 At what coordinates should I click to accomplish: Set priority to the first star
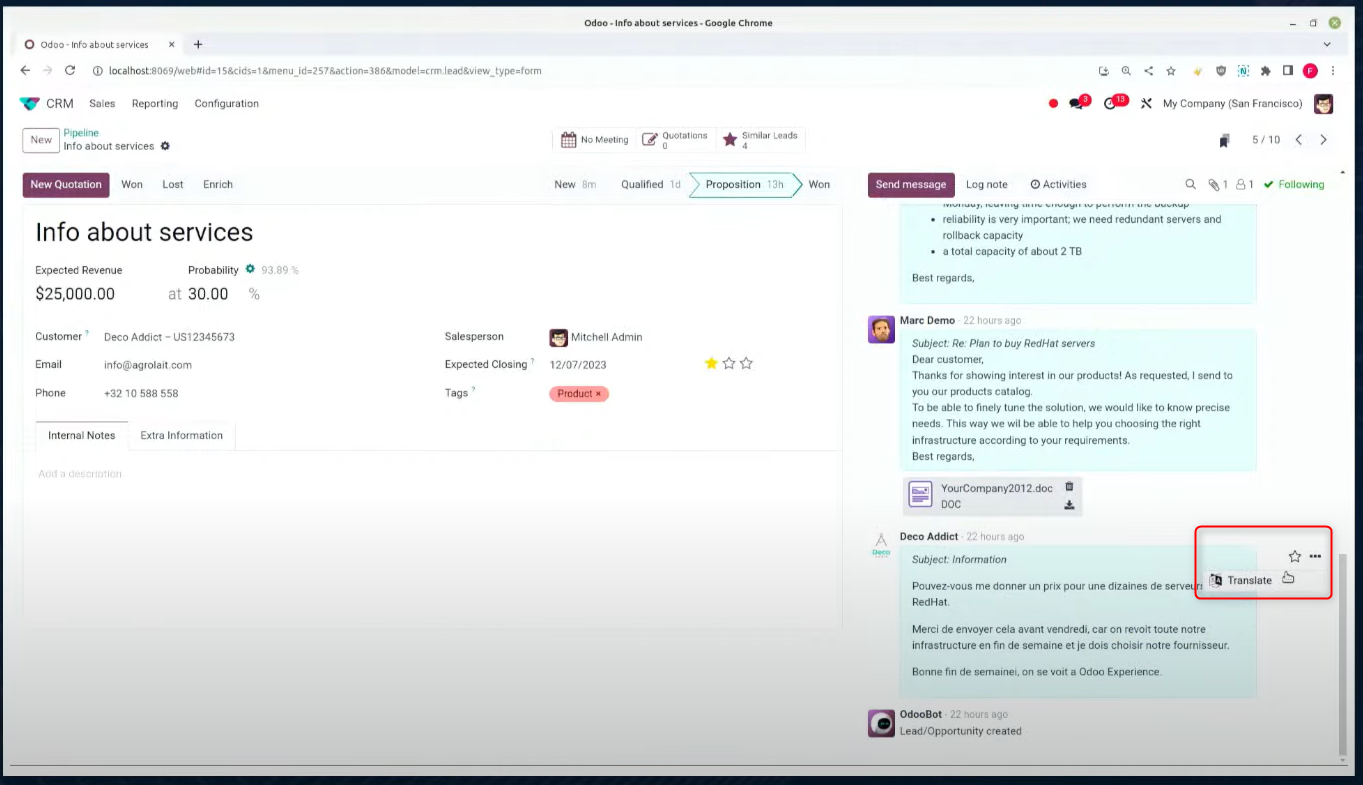[711, 363]
